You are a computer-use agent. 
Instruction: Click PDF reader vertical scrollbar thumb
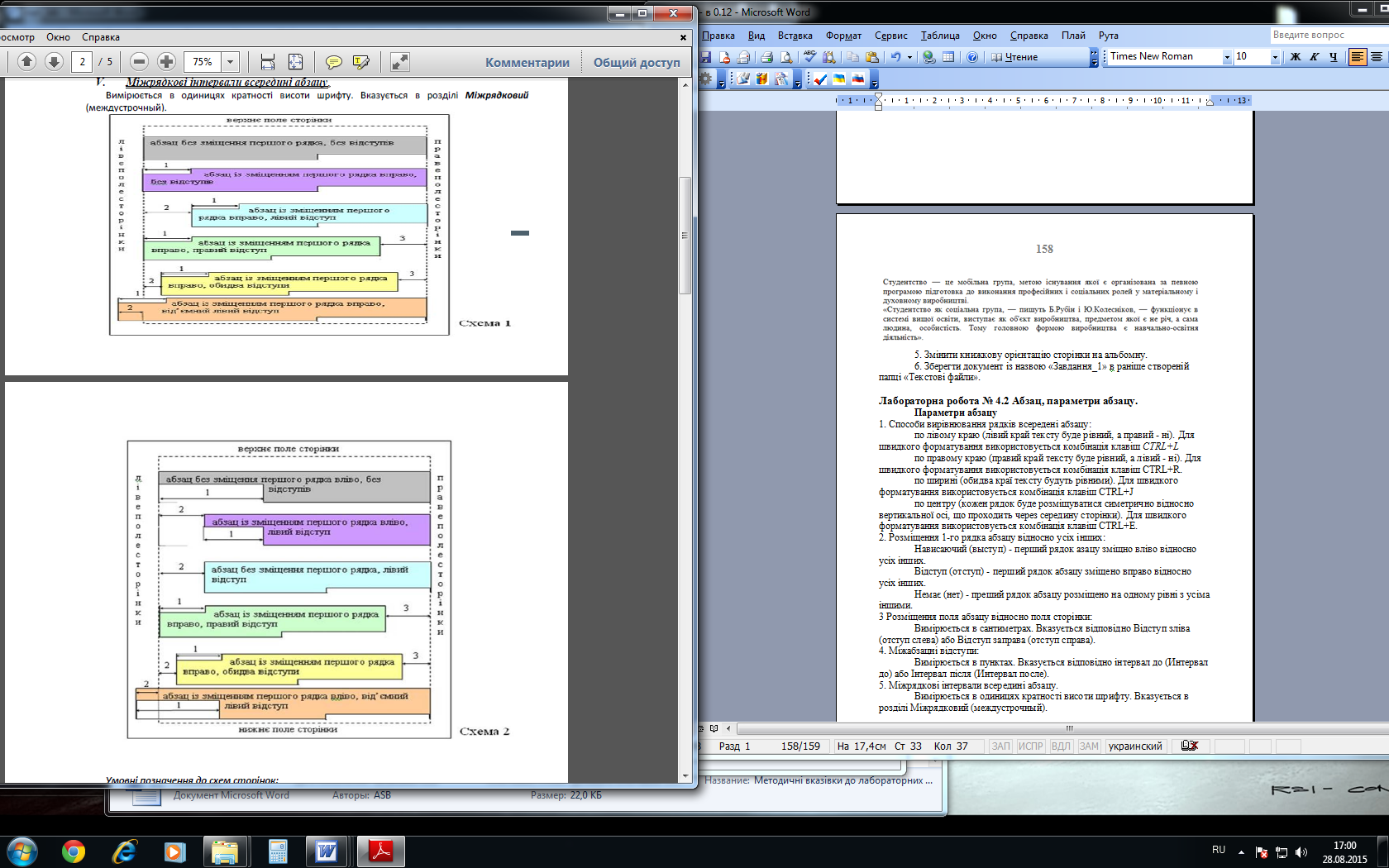coord(685,236)
